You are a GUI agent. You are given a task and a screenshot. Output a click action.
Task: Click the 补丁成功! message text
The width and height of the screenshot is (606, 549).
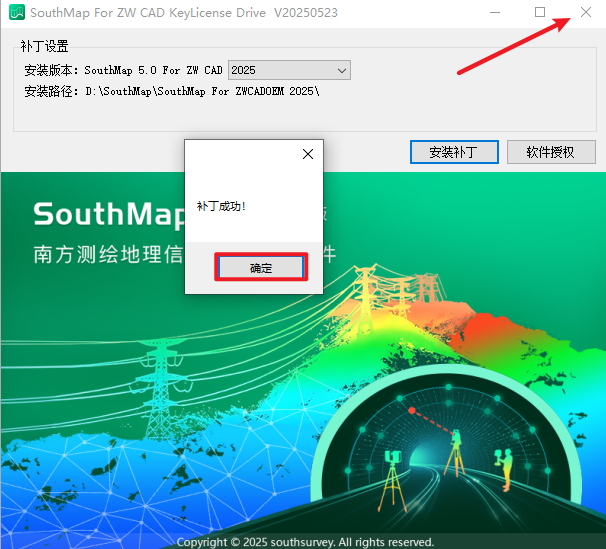(221, 206)
